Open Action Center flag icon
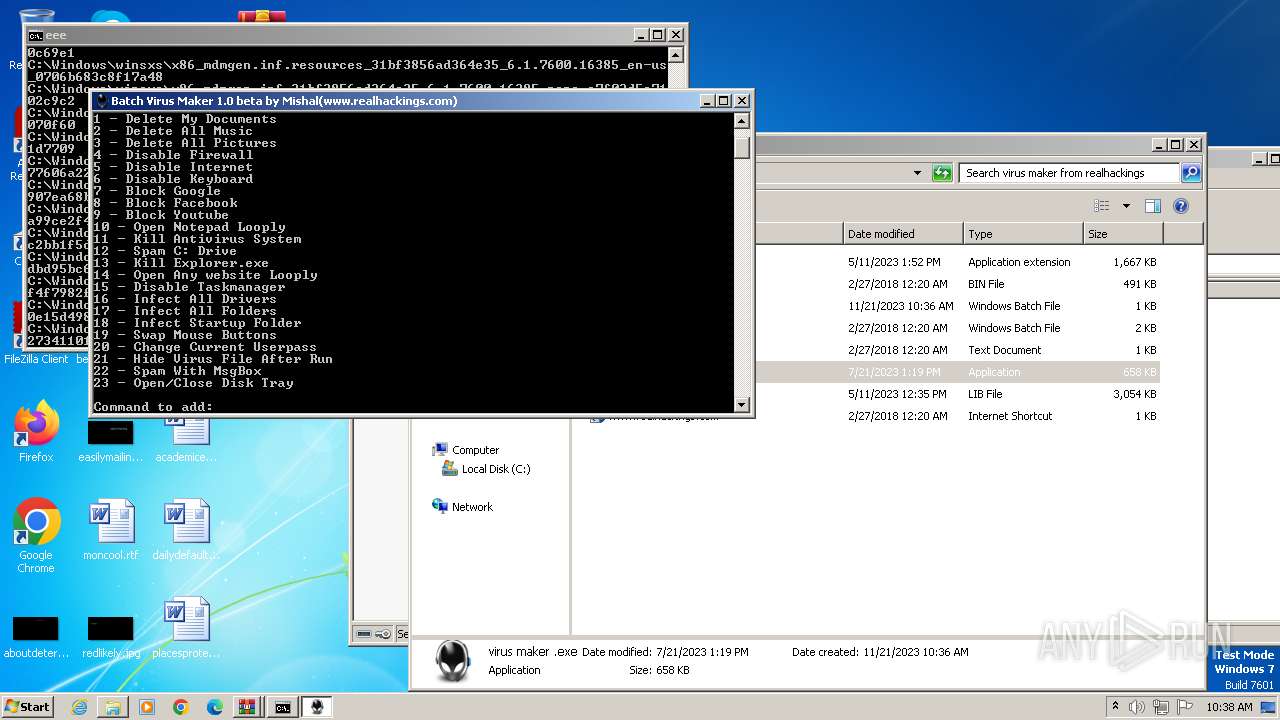The height and width of the screenshot is (720, 1280). click(1185, 707)
